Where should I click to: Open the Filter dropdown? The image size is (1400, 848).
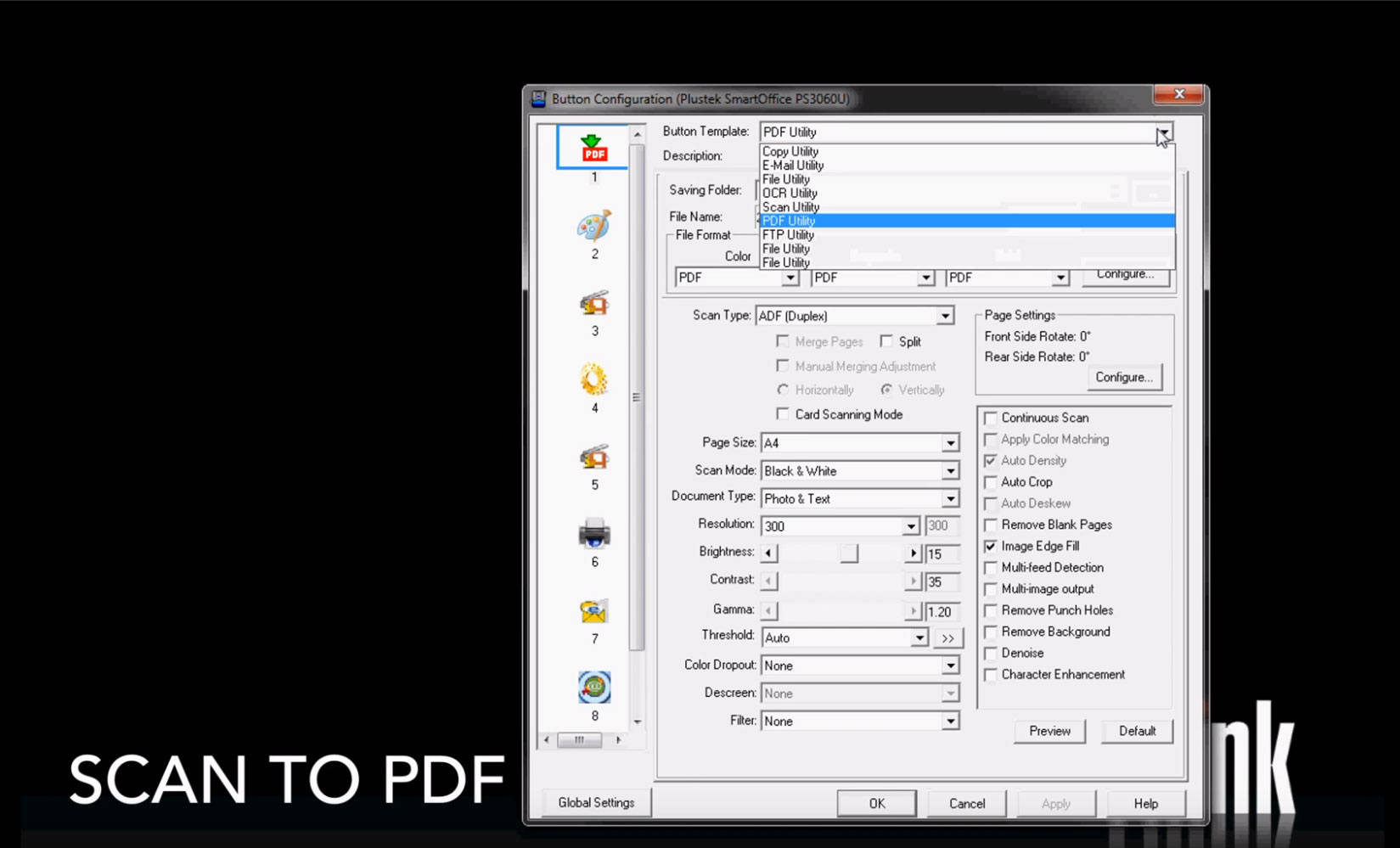(x=950, y=721)
